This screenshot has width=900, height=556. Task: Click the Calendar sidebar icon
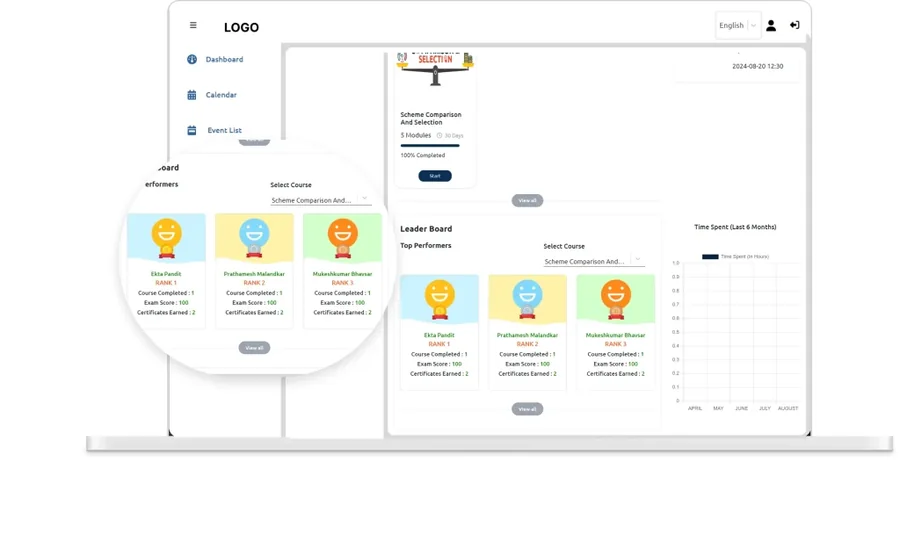click(192, 95)
